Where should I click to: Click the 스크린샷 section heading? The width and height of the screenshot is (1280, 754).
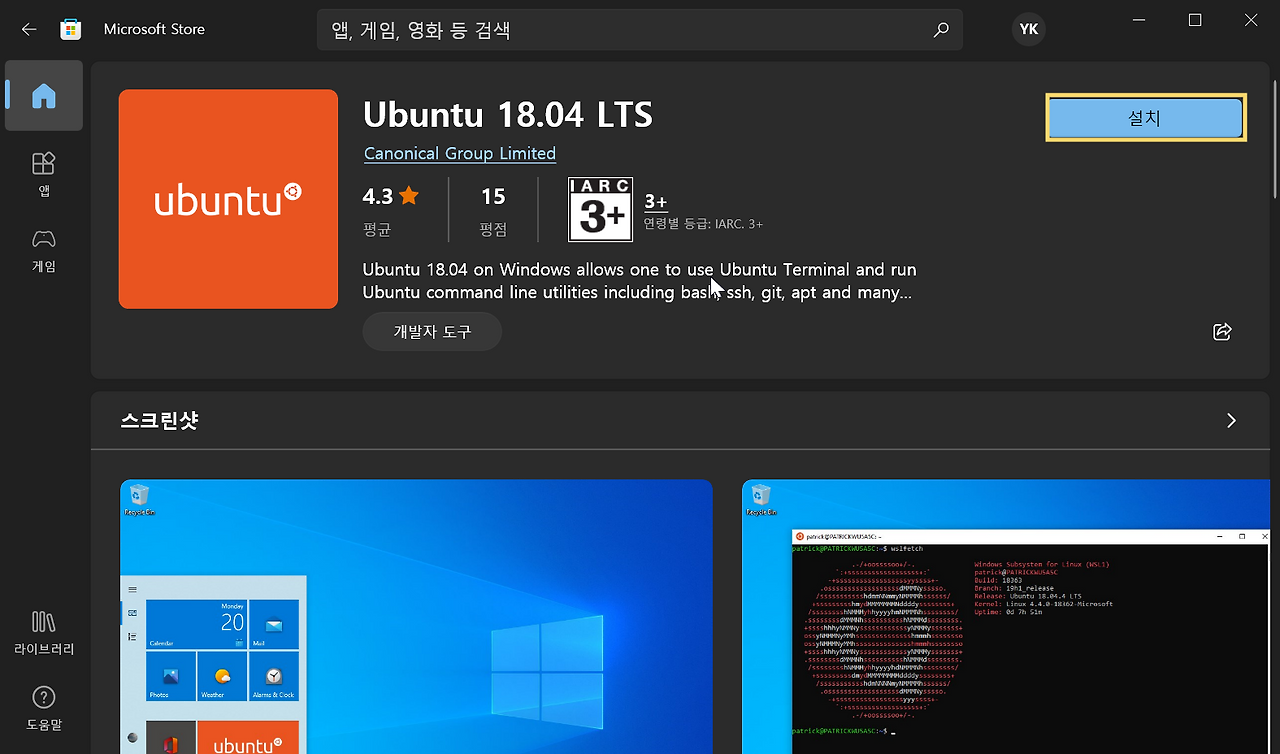[x=159, y=421]
